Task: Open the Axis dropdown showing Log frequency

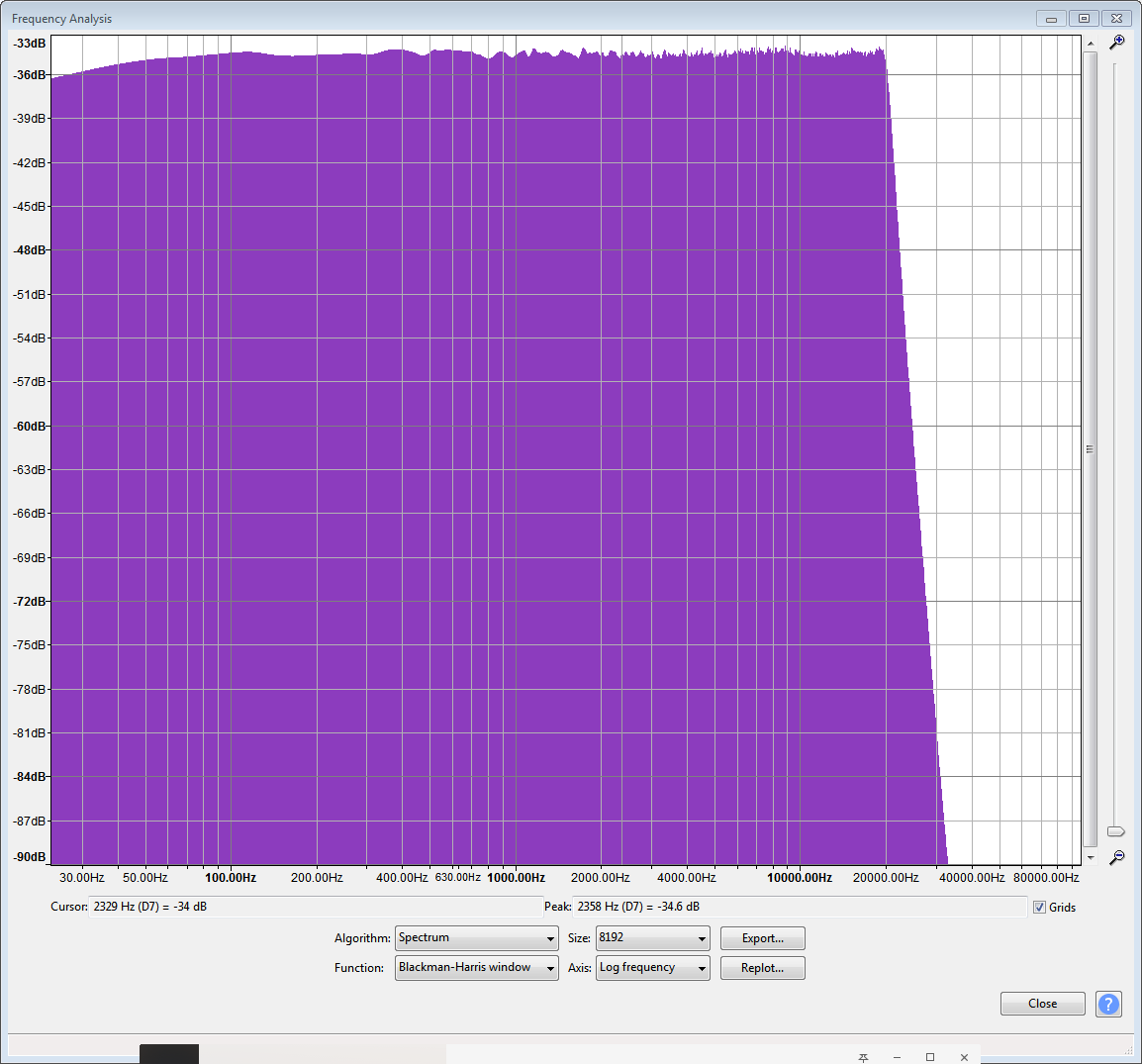Action: point(652,968)
